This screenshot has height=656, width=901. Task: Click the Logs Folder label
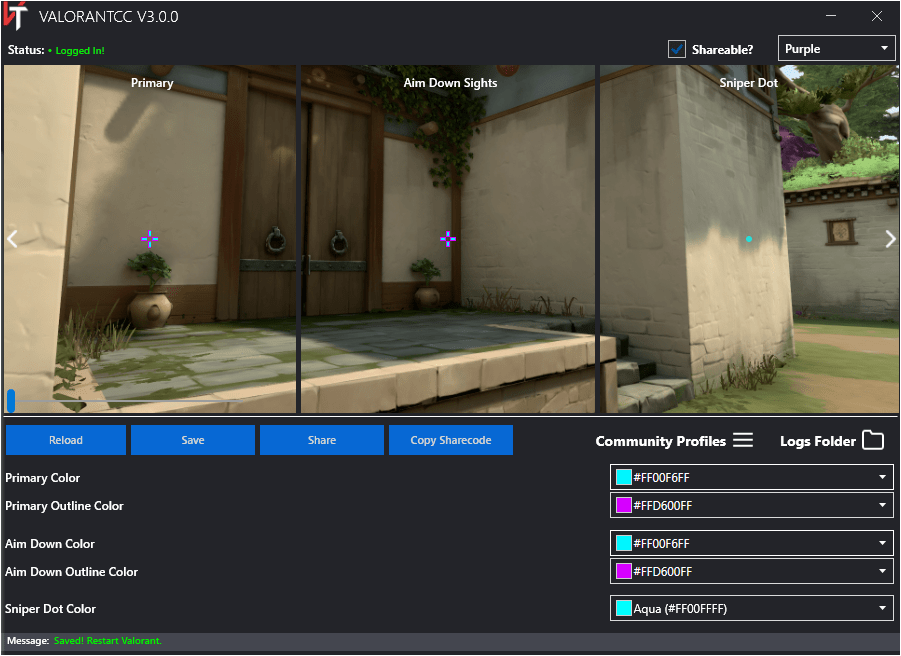click(818, 441)
